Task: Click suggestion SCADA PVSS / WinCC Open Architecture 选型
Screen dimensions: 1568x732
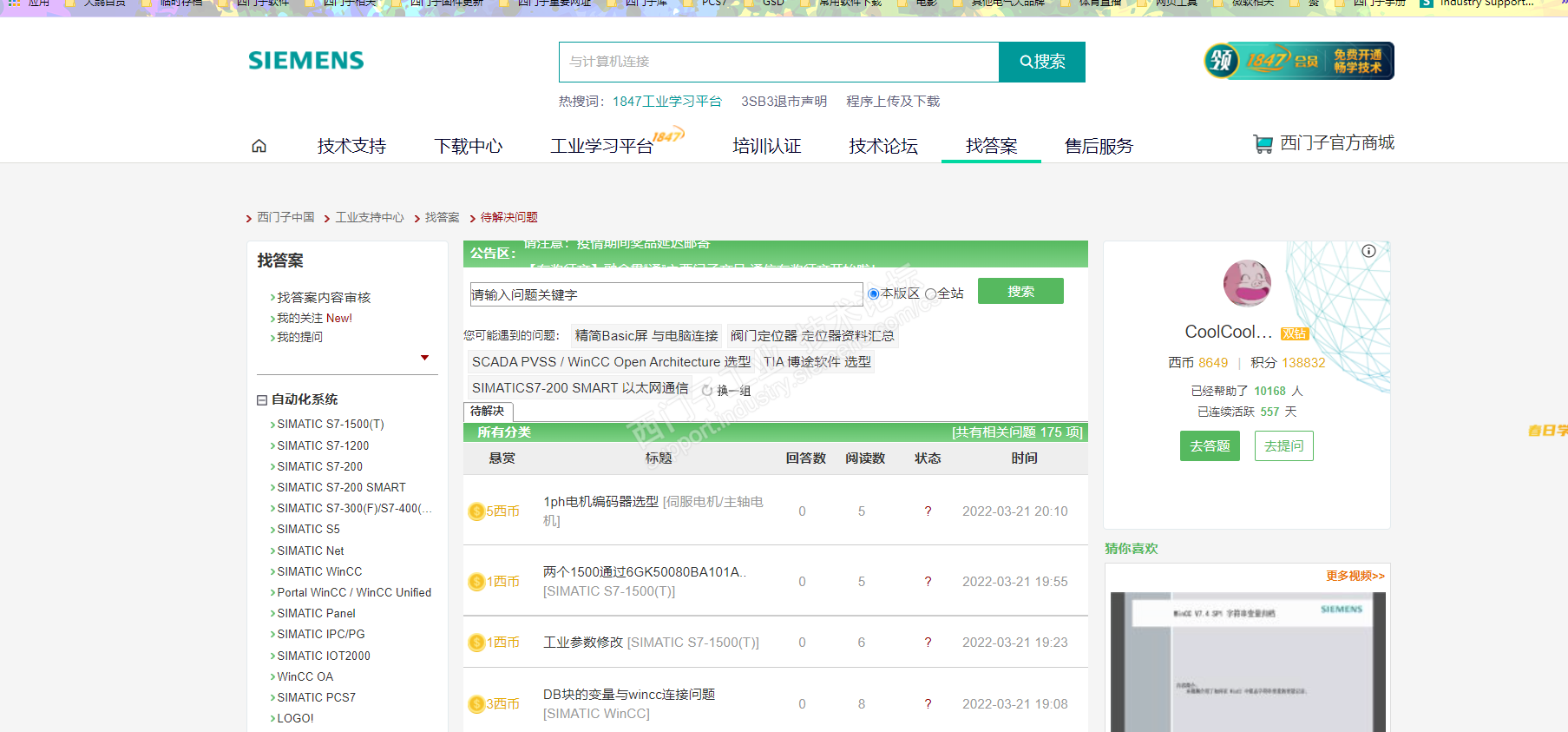Action: pyautogui.click(x=612, y=362)
